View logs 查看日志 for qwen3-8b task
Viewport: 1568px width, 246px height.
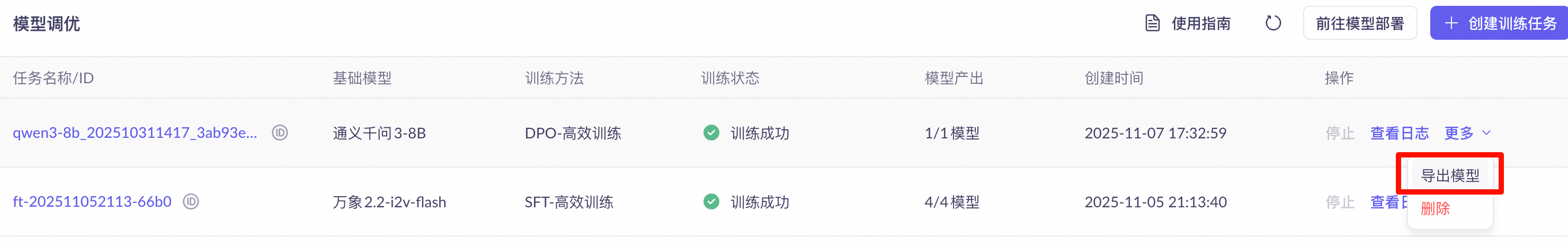(x=1400, y=133)
